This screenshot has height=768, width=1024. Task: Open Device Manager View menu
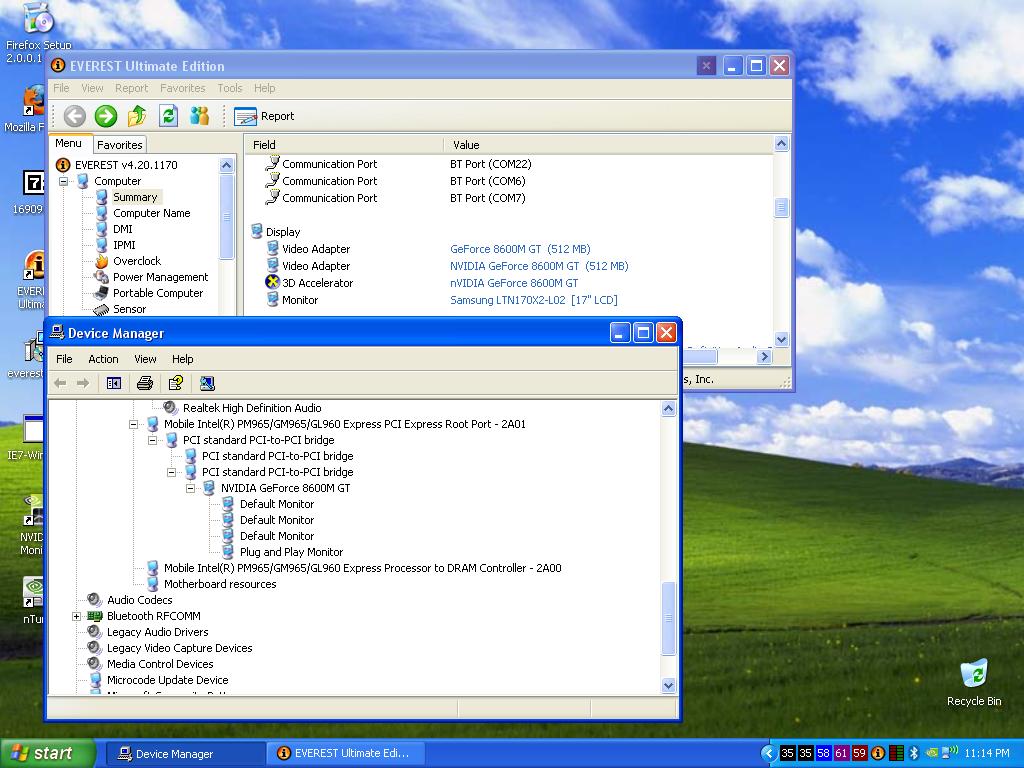pos(145,359)
